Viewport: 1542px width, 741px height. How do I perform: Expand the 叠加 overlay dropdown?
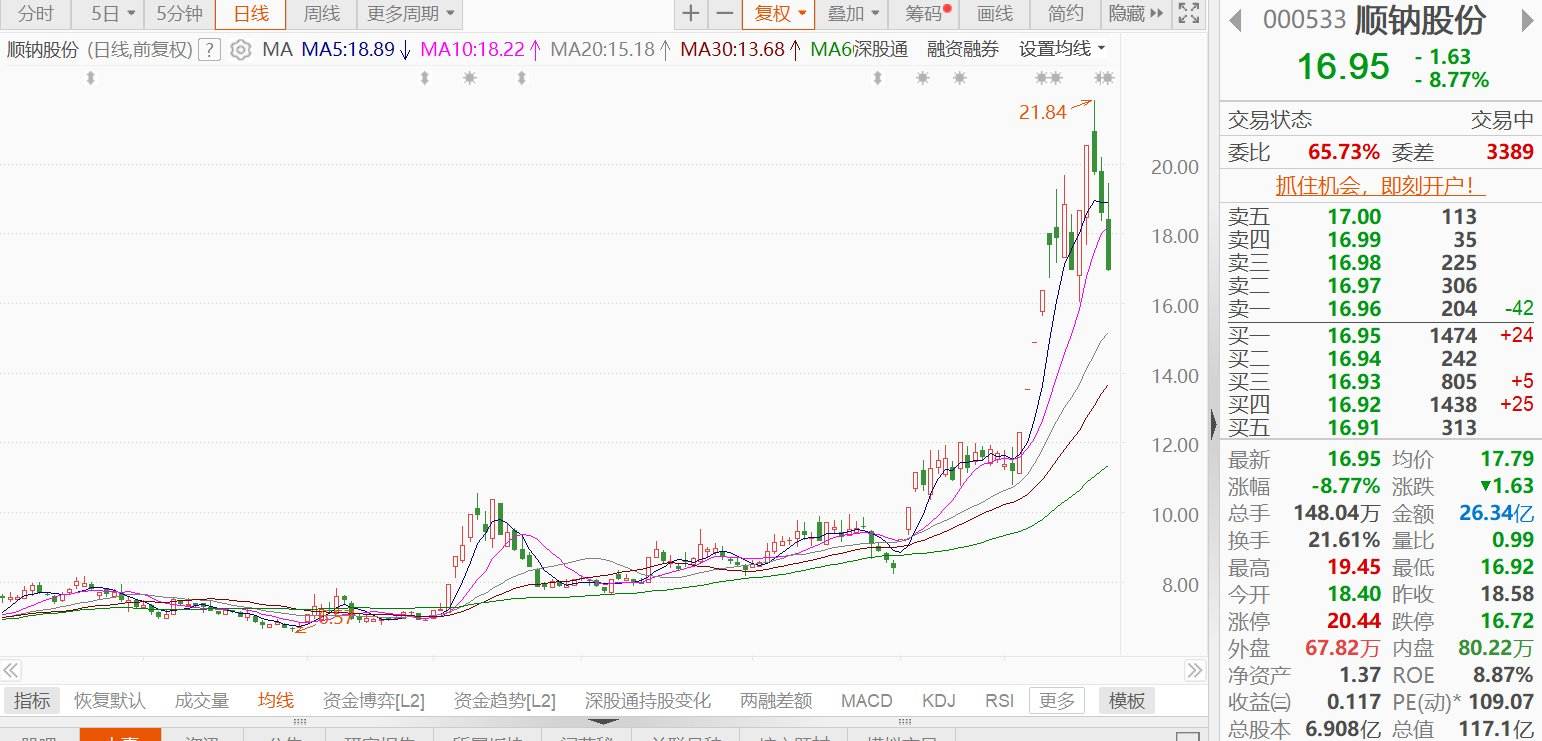coord(850,15)
